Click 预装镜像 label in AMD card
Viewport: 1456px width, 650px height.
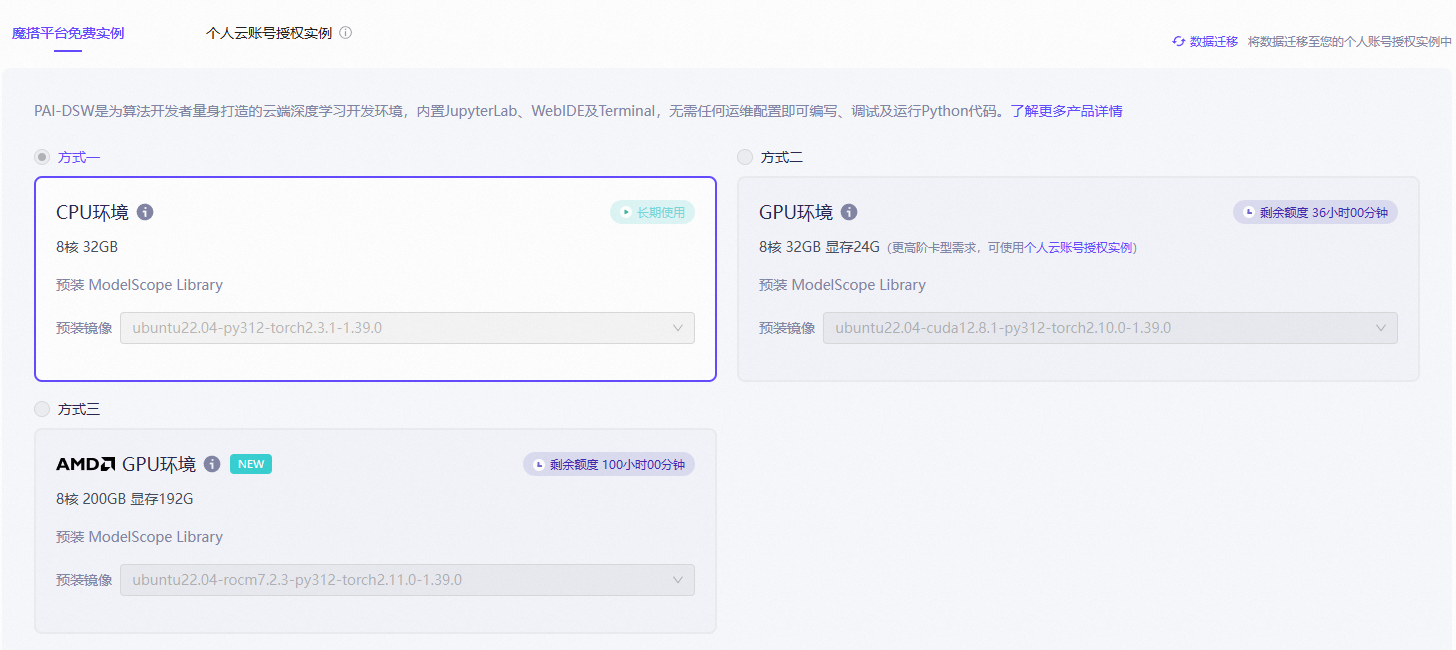tap(84, 580)
